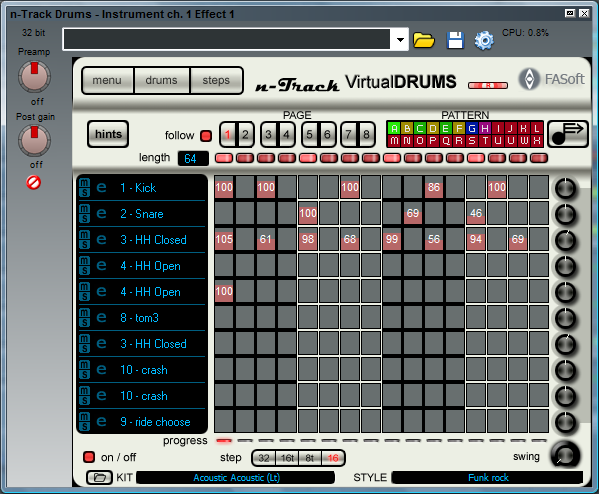This screenshot has height=494, width=599.
Task: Set step resolution to 16t
Action: pyautogui.click(x=287, y=458)
